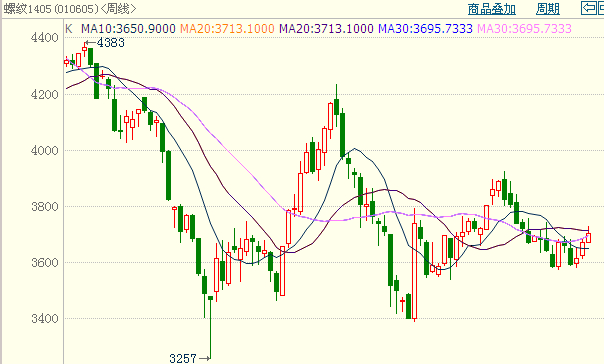
Task: Select the blue MA30:3695.7333 label
Action: 425,29
